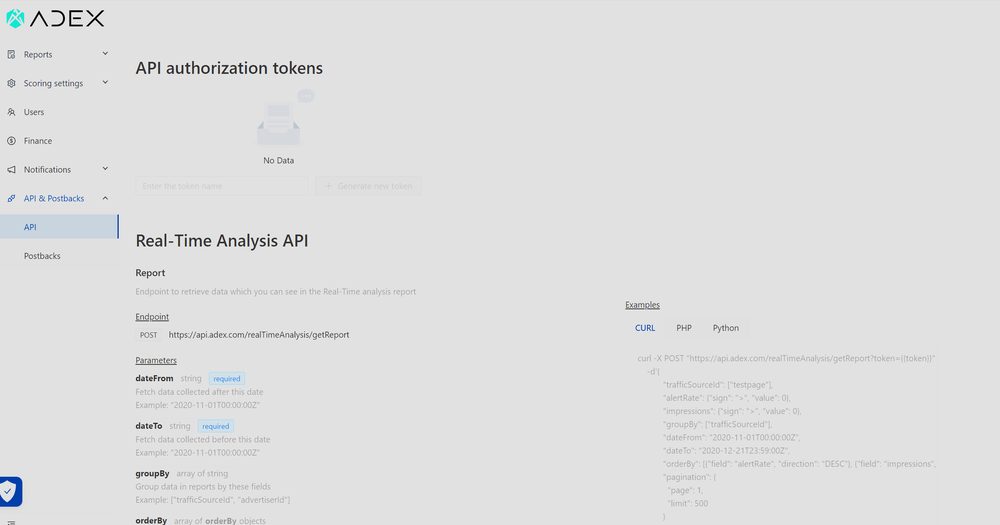
Task: Click the "limit": 500 code line
Action: point(688,503)
